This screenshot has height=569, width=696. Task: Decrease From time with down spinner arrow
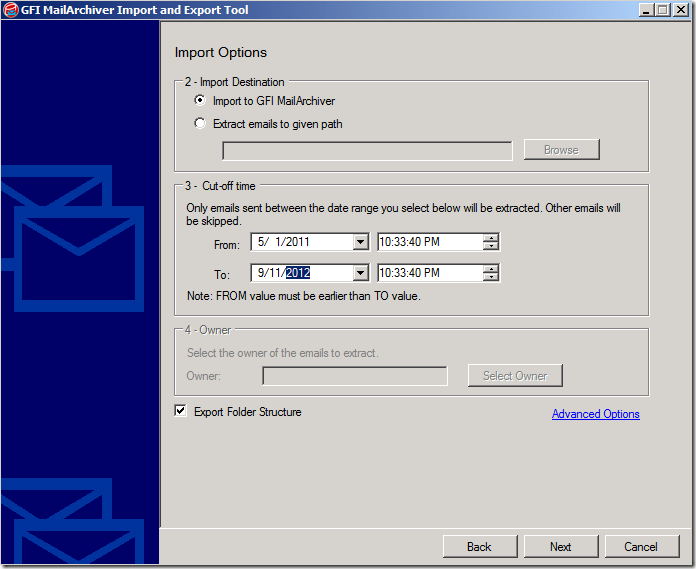click(491, 246)
